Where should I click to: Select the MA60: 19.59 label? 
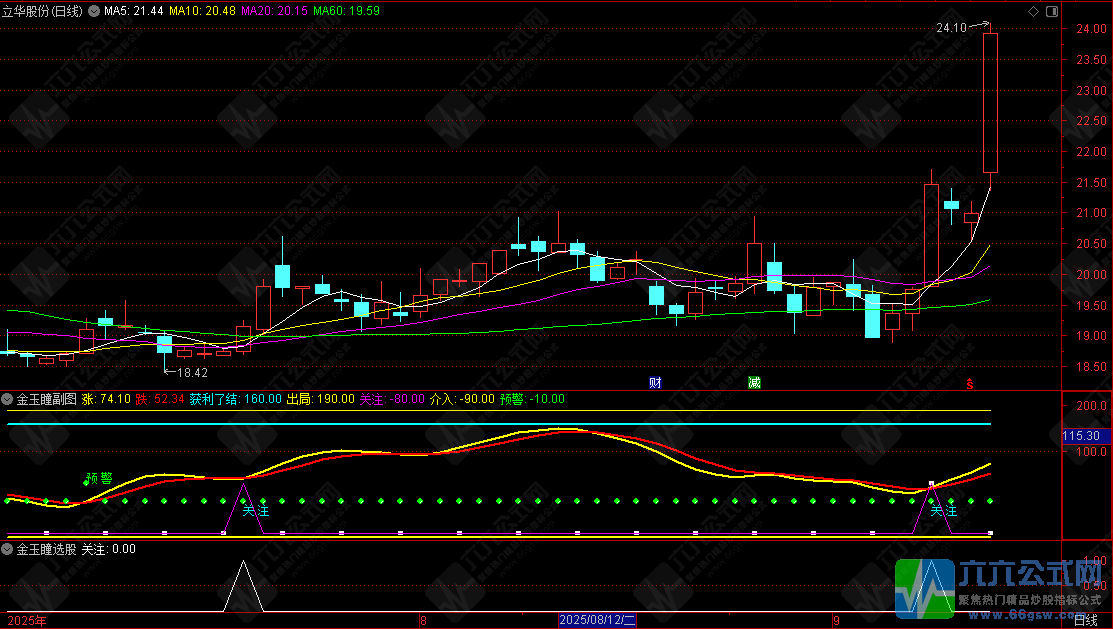click(x=346, y=11)
